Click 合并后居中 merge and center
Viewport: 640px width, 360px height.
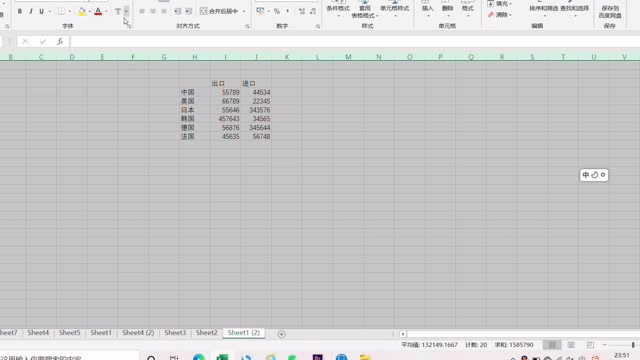pos(219,11)
